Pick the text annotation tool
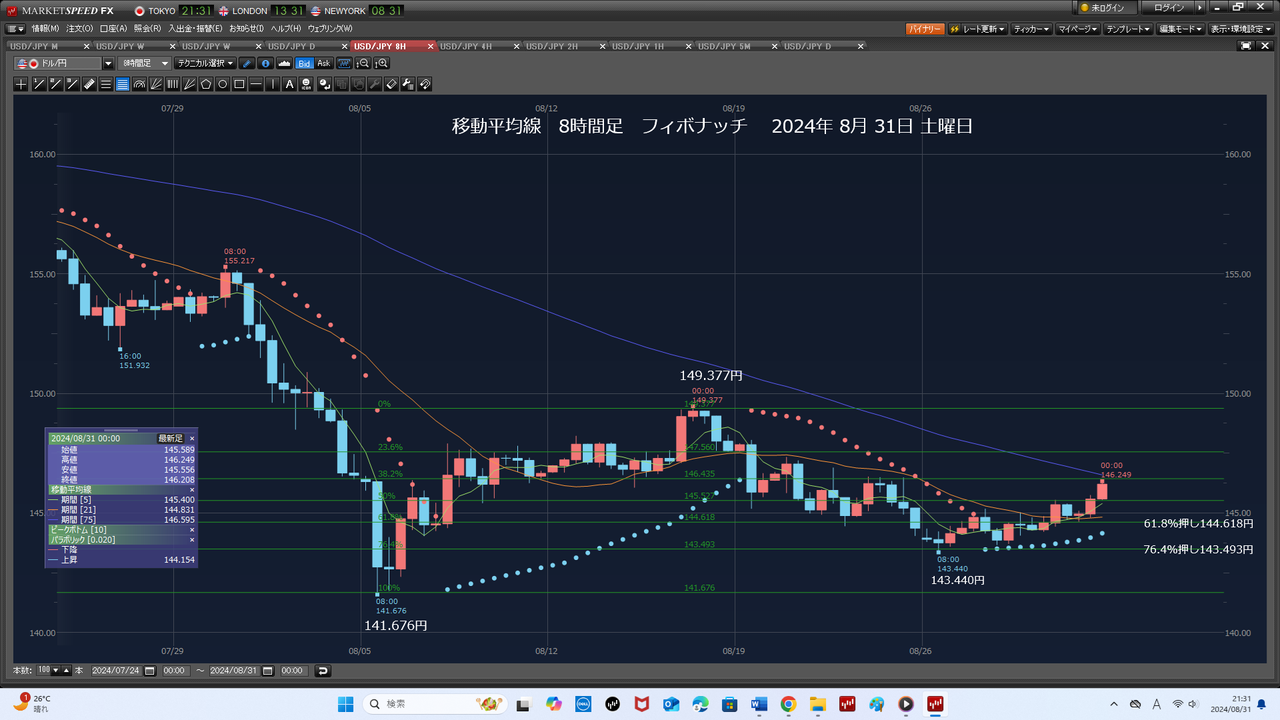The height and width of the screenshot is (720, 1280). [x=290, y=84]
